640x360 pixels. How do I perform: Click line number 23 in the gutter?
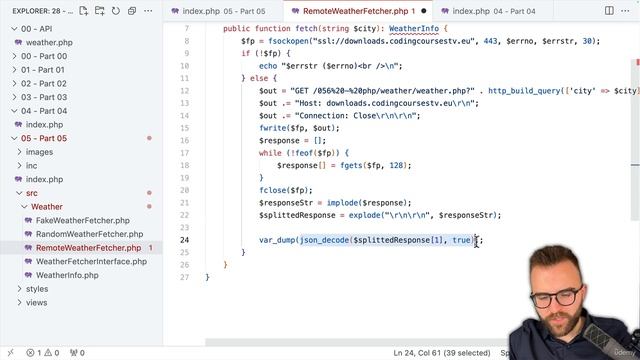pyautogui.click(x=184, y=228)
